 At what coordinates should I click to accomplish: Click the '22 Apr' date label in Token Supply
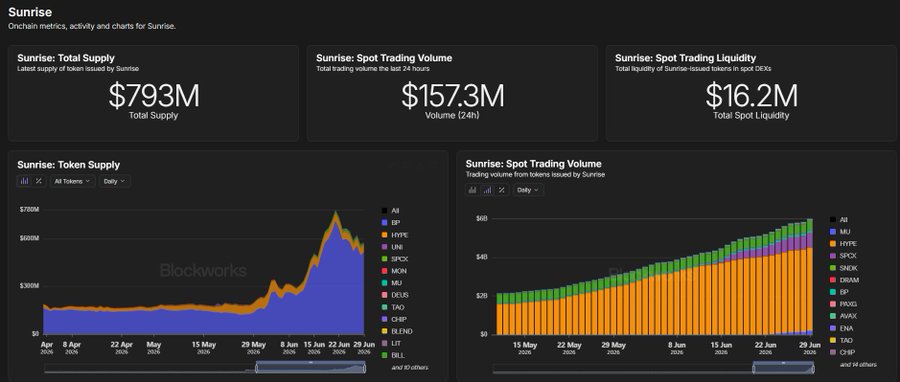[121, 345]
